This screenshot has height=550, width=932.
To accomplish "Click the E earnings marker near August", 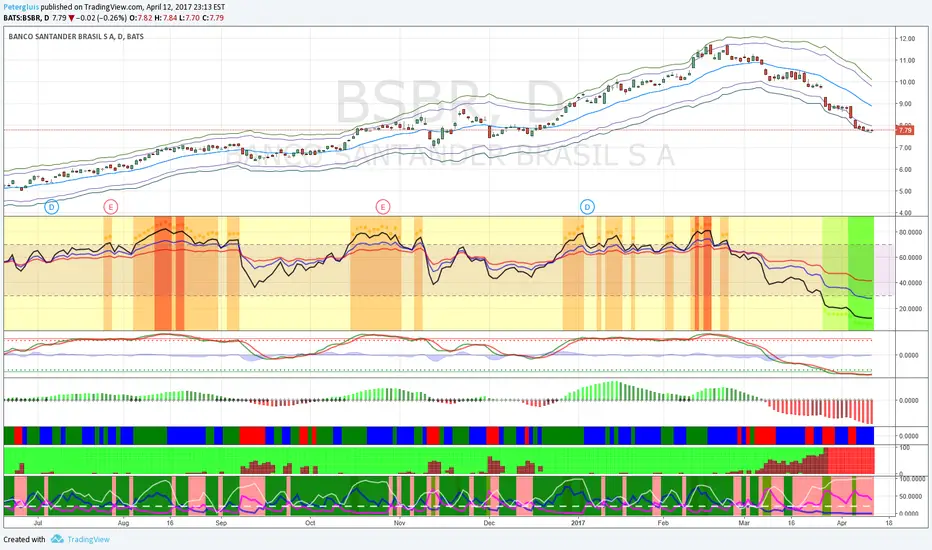I will 111,207.
